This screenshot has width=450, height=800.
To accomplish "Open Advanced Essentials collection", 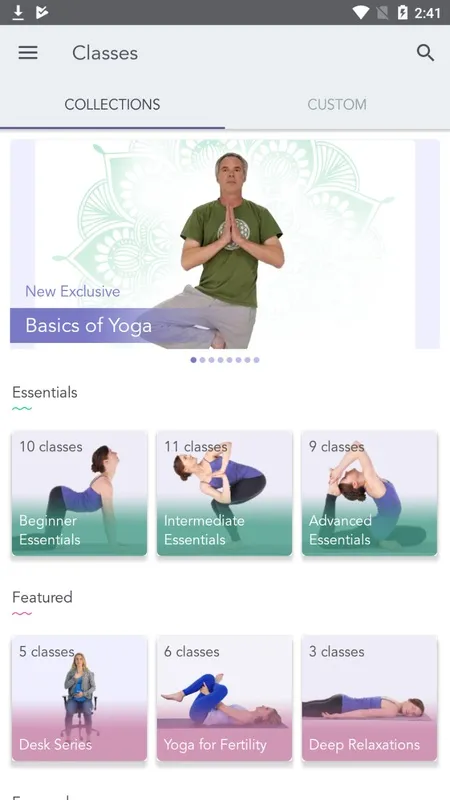I will [x=369, y=493].
